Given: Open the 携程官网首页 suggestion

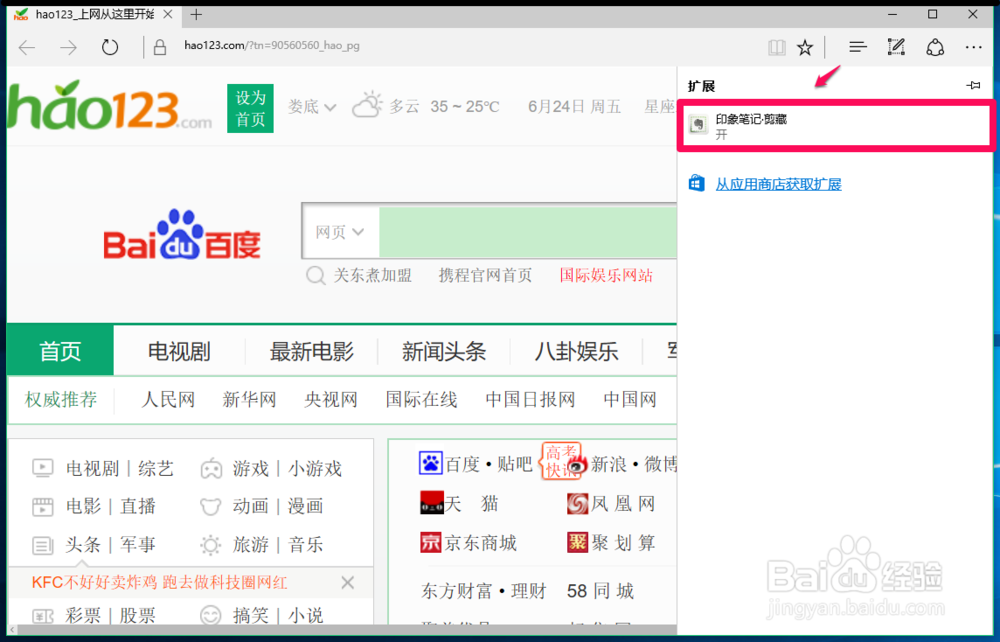Looking at the screenshot, I should [485, 275].
